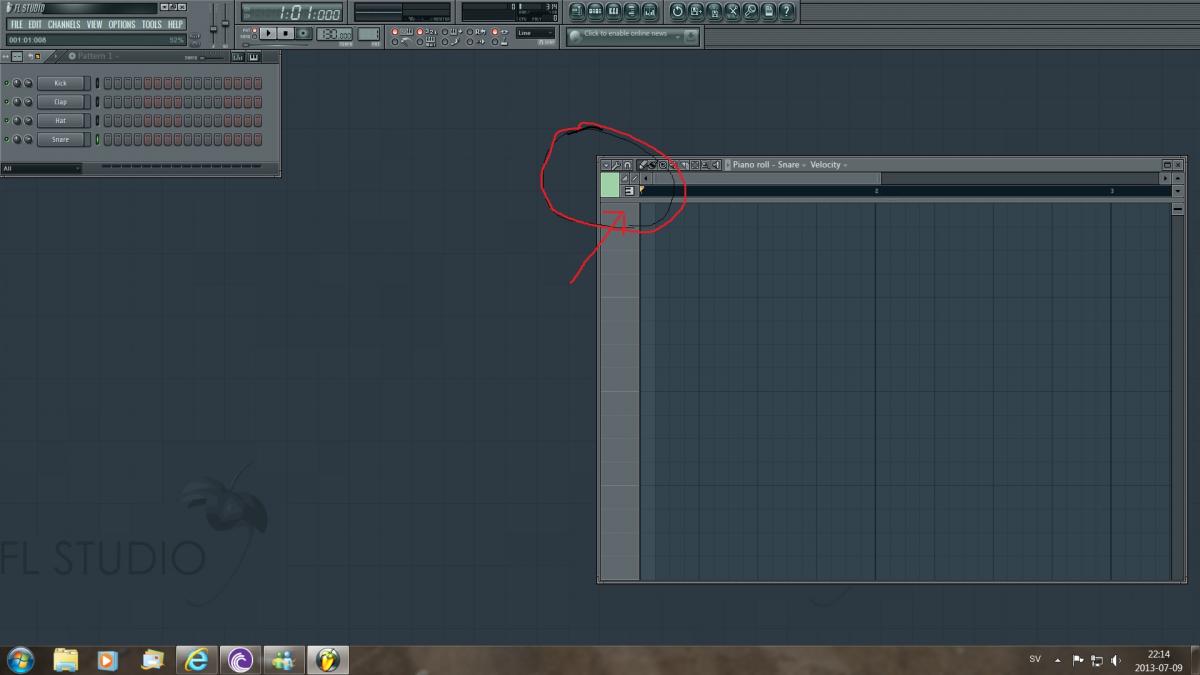This screenshot has height=675, width=1200.
Task: Open the VIEW menu
Action: 94,24
